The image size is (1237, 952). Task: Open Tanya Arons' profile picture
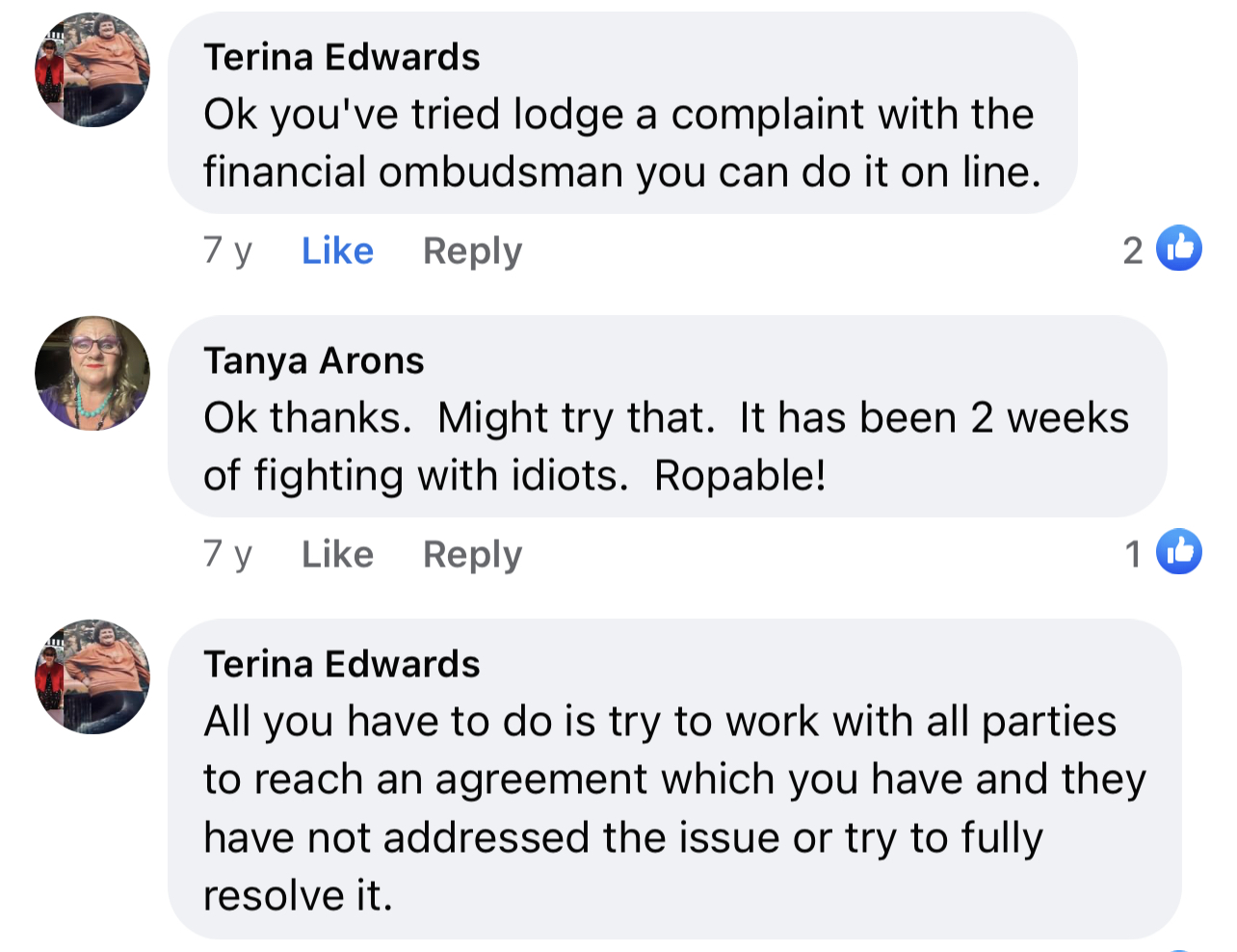point(92,373)
